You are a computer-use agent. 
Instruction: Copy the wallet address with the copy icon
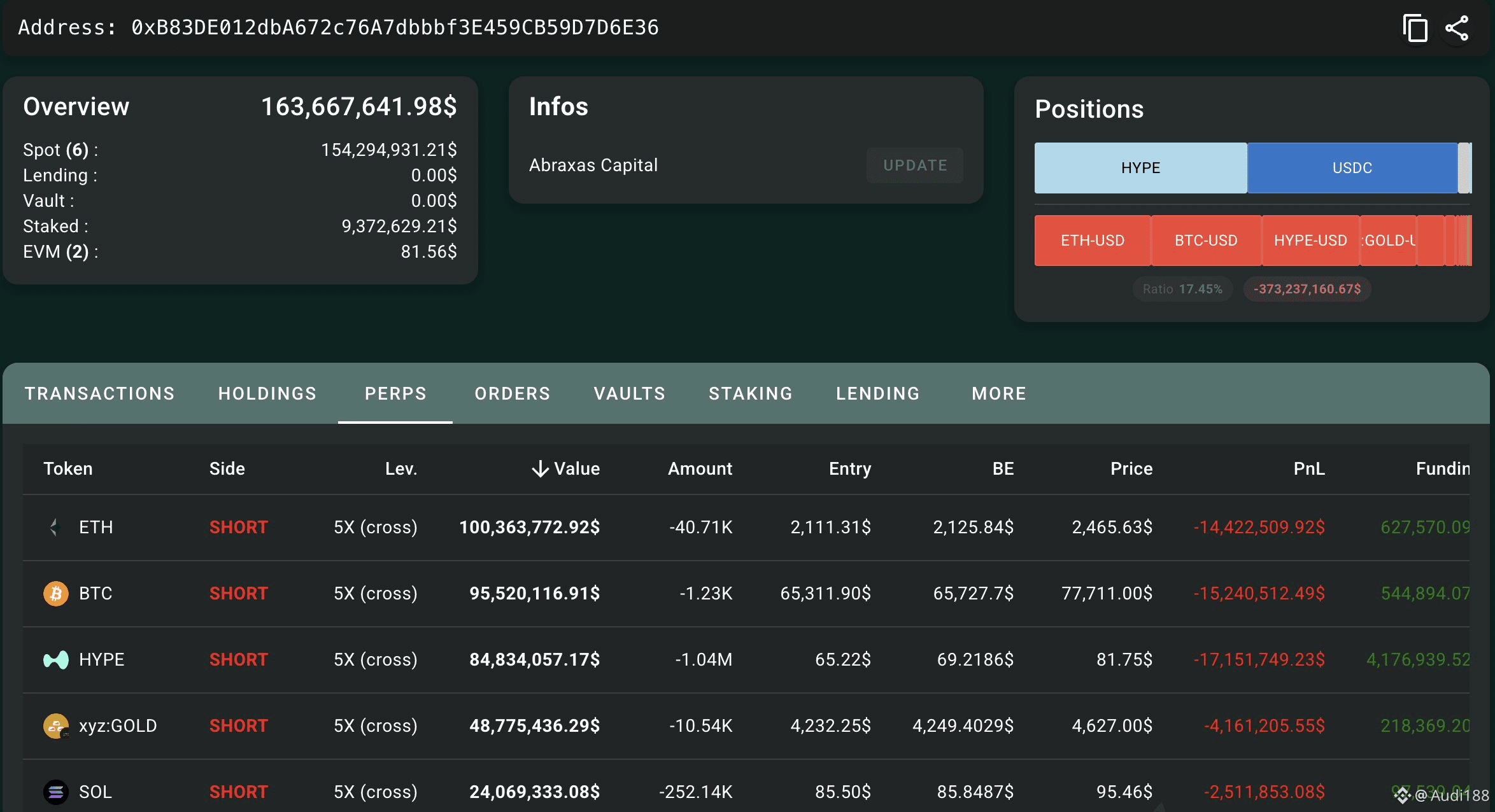(x=1415, y=29)
